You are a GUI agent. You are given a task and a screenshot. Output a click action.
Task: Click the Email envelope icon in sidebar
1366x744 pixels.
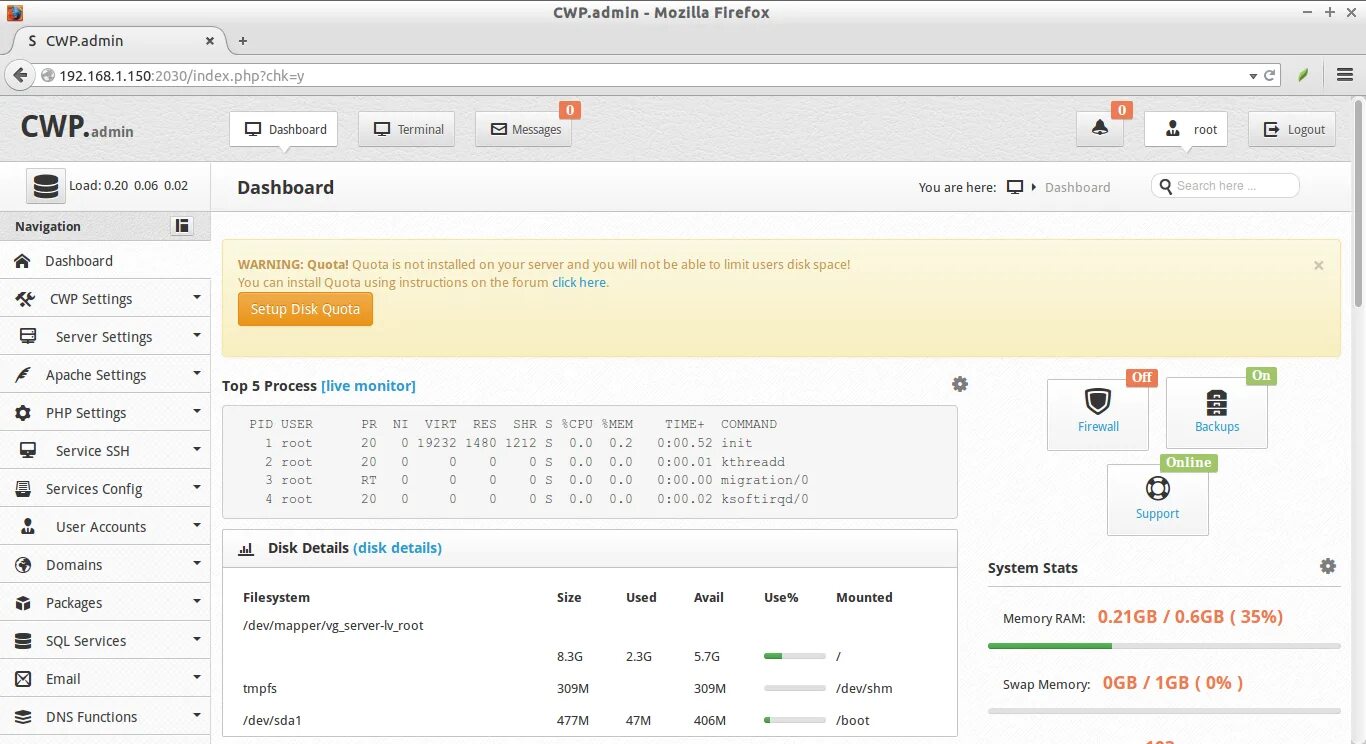click(24, 679)
